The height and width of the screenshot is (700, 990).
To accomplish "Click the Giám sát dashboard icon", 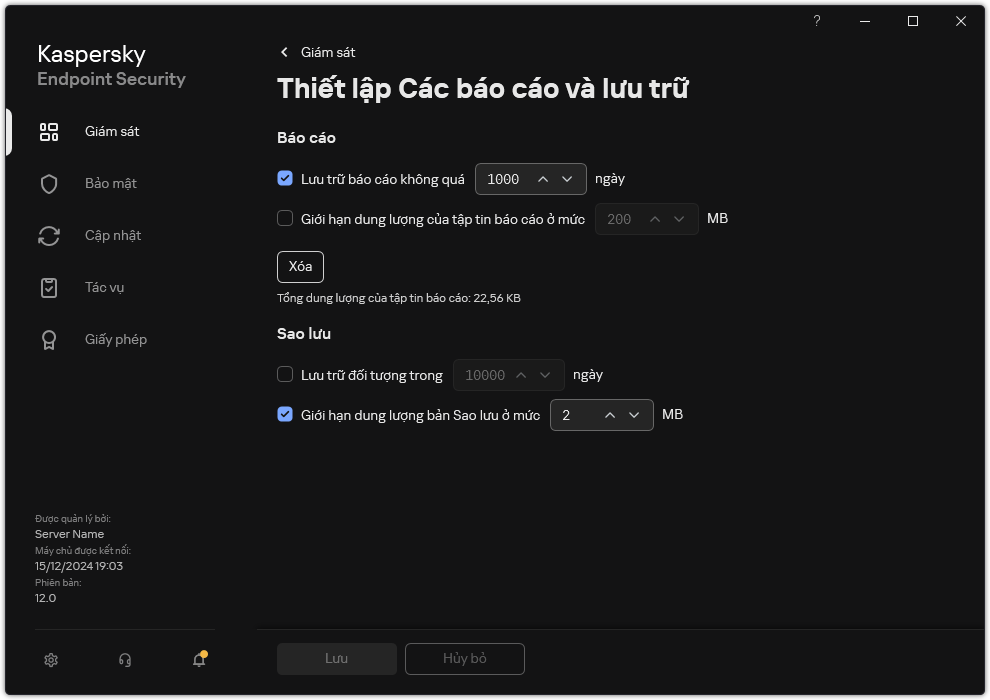I will click(49, 132).
